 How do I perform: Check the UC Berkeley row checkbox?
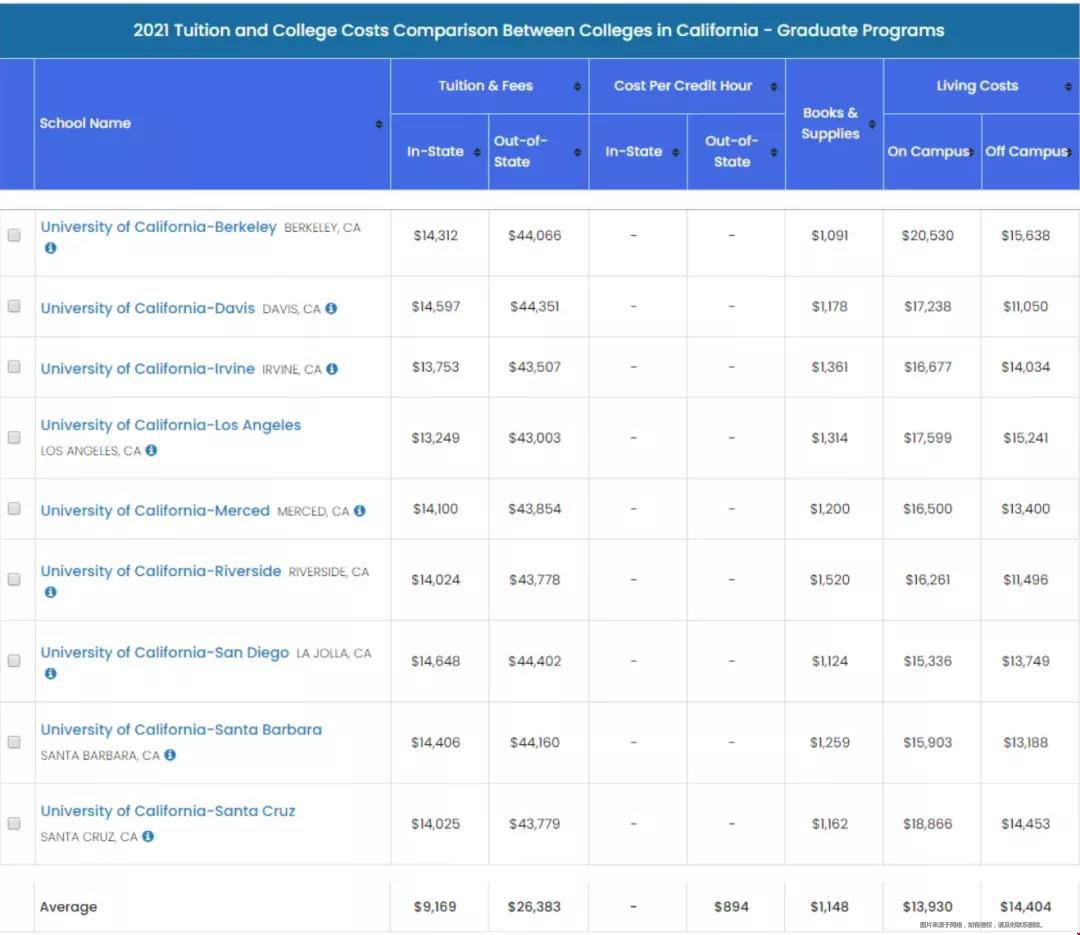pyautogui.click(x=14, y=235)
